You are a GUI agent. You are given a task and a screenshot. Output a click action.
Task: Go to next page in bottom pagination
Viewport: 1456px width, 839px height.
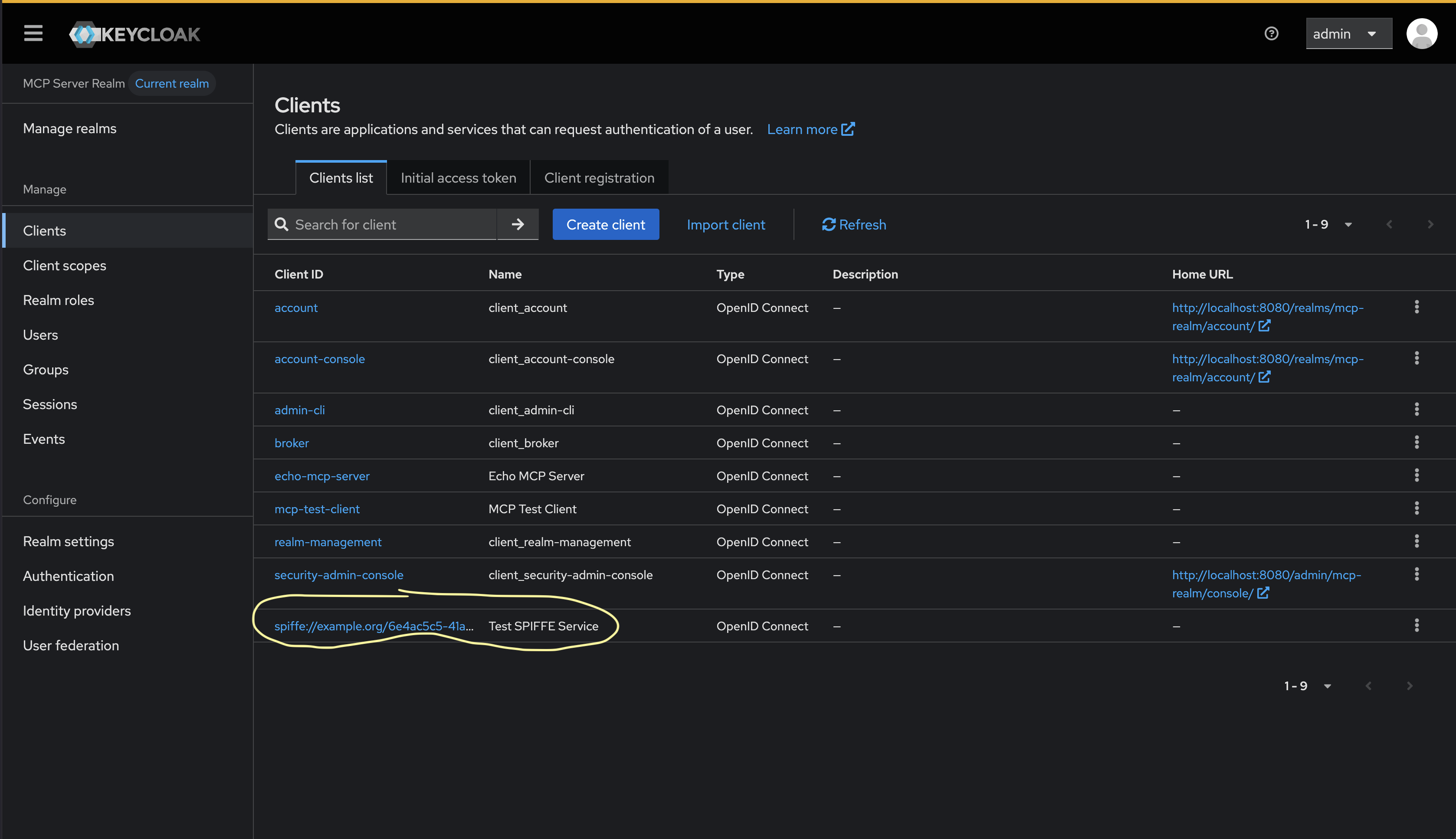(1409, 686)
